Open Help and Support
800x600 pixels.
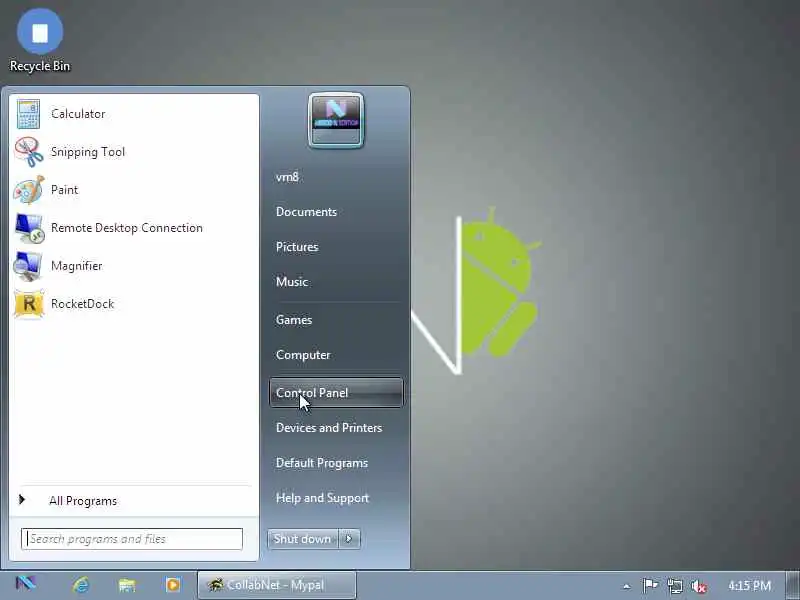[322, 498]
